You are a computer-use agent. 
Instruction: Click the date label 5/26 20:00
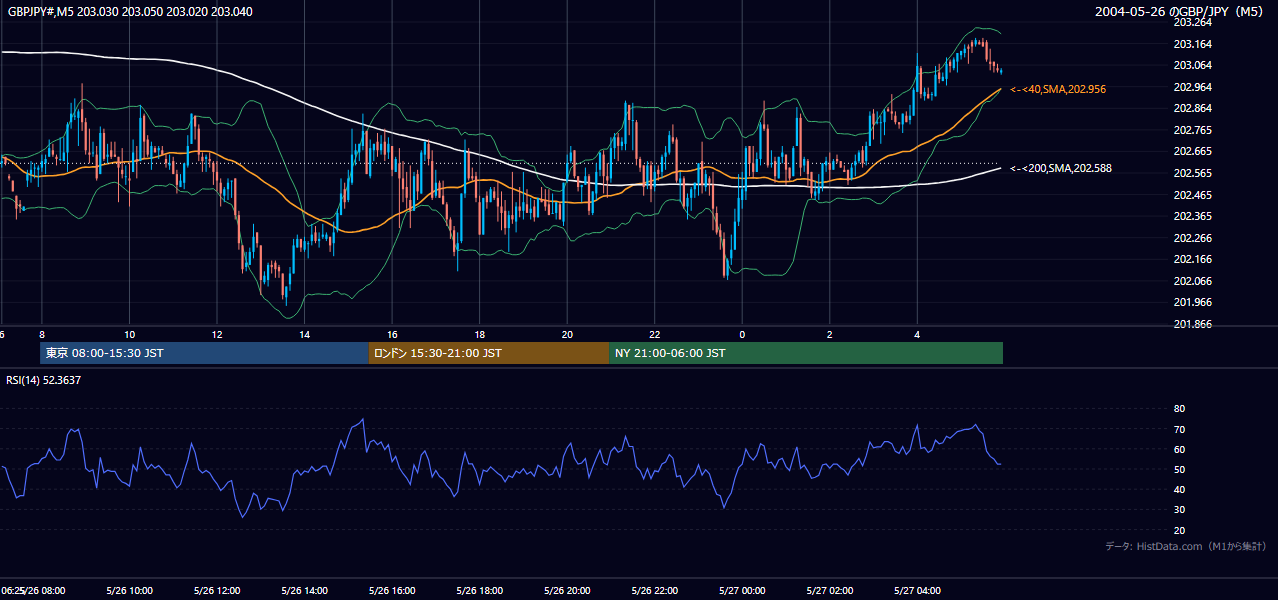click(x=568, y=591)
